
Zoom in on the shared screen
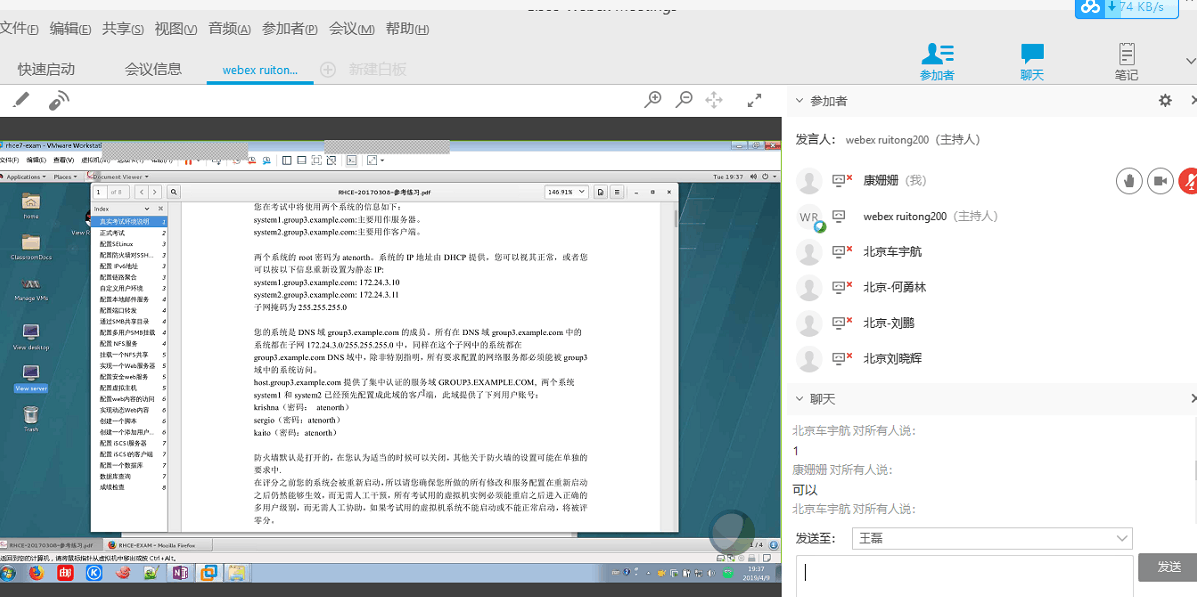point(653,100)
